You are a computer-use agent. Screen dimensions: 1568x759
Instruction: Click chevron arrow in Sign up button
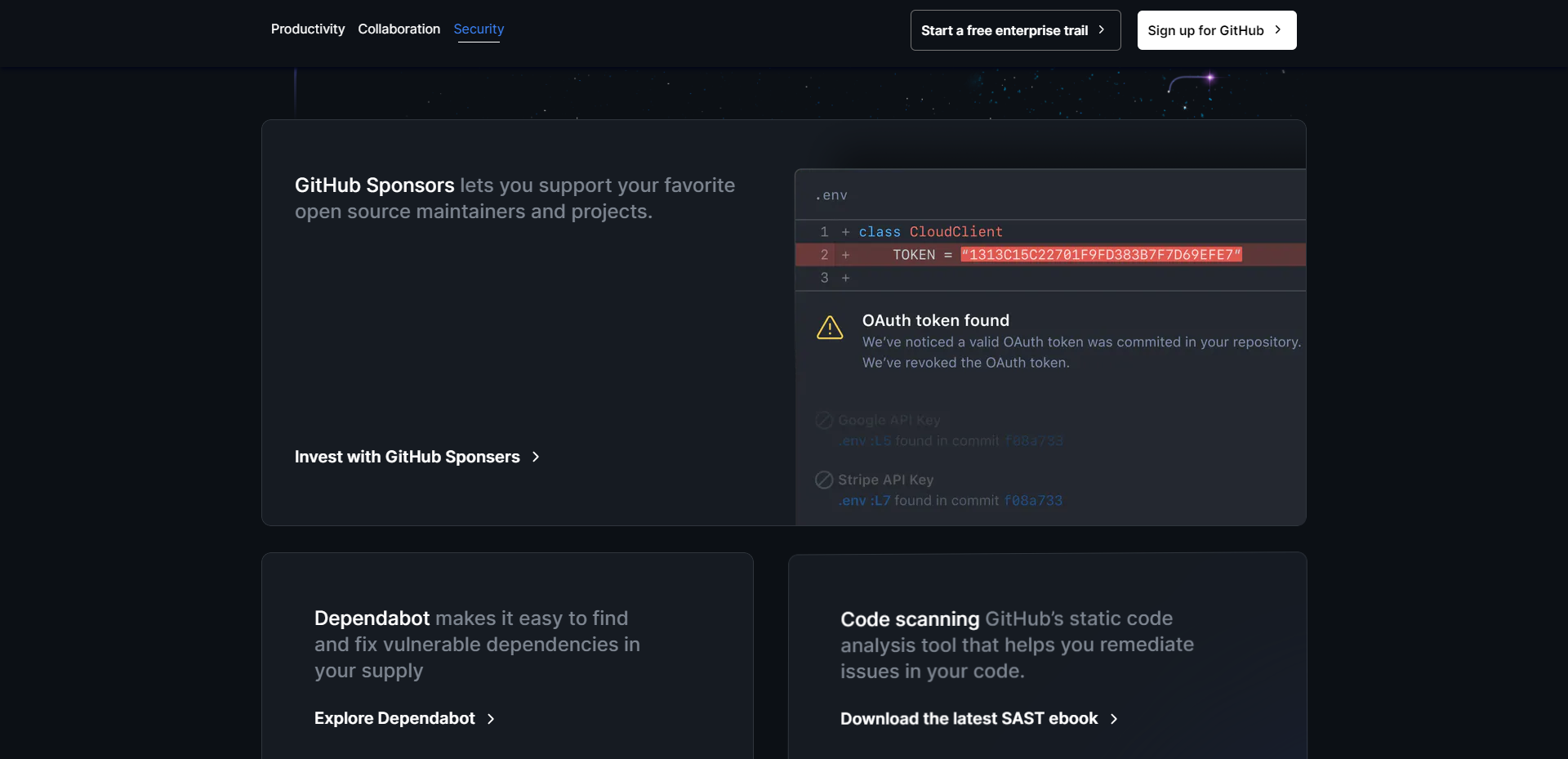pyautogui.click(x=1278, y=29)
